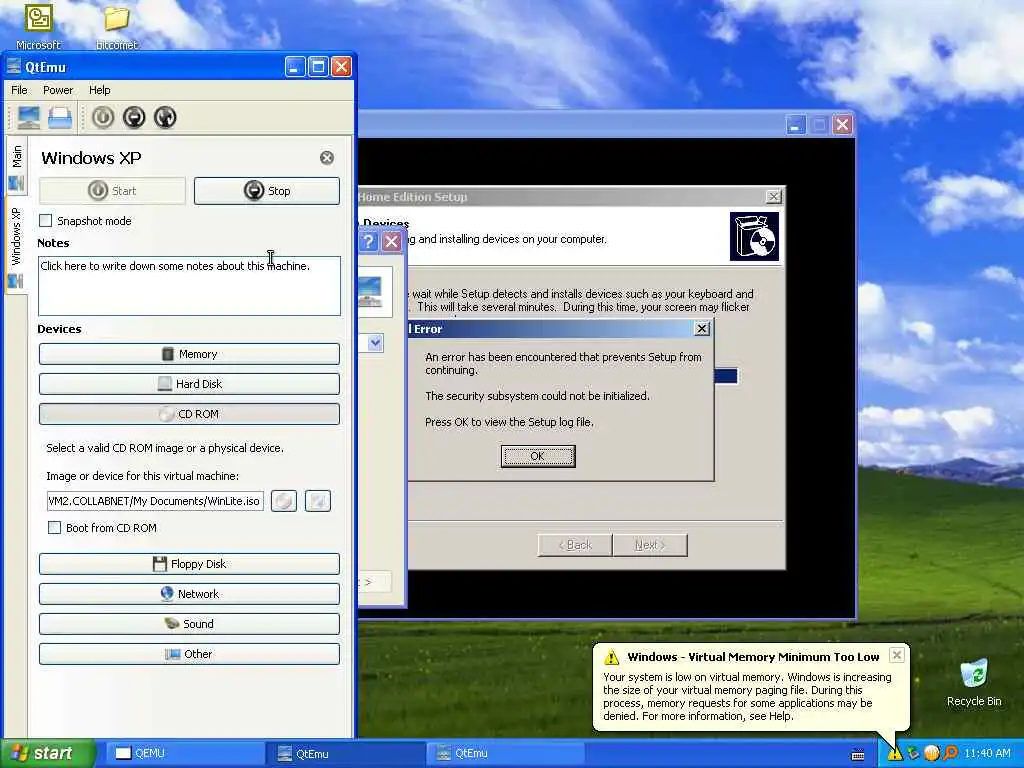Click the browse image file icon beside image path

pos(318,501)
